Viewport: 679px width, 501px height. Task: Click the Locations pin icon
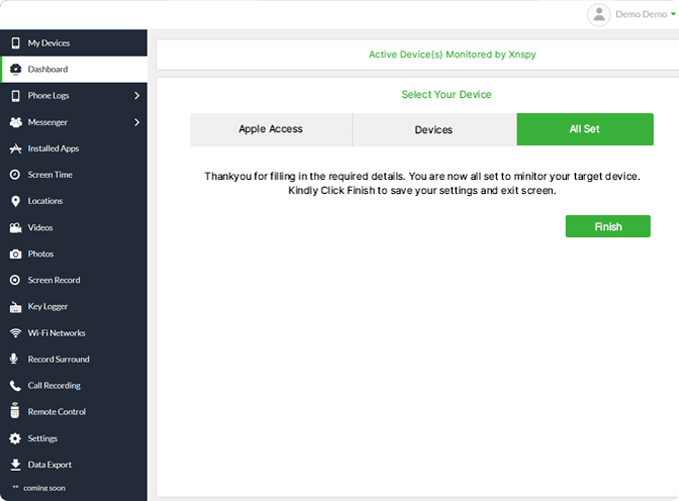(15, 201)
